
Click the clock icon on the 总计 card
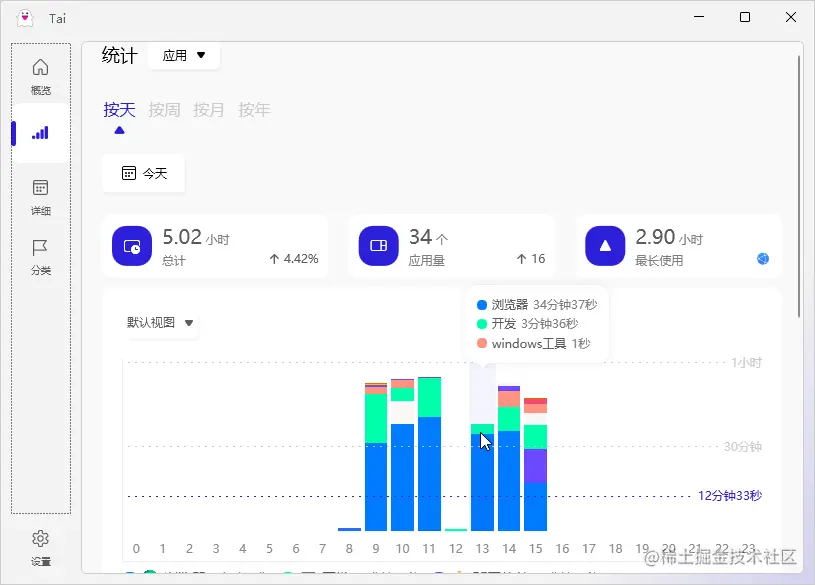[x=133, y=246]
